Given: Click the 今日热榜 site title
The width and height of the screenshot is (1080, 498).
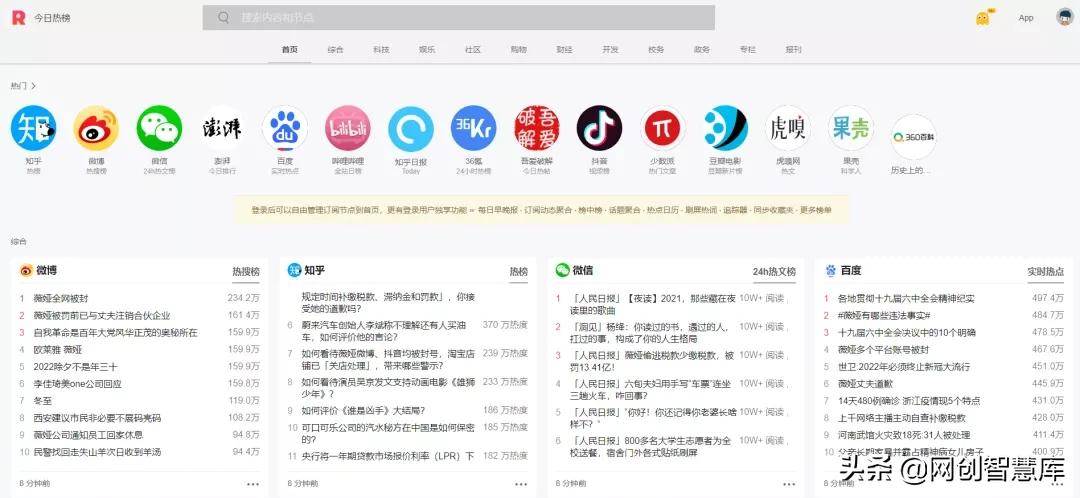Looking at the screenshot, I should point(52,18).
